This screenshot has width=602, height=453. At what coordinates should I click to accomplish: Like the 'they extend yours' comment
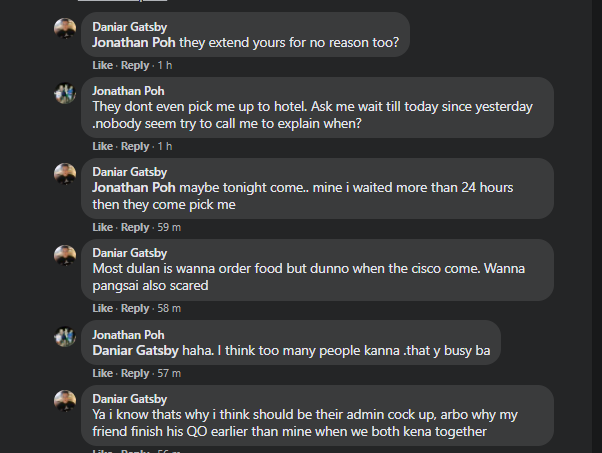(103, 65)
